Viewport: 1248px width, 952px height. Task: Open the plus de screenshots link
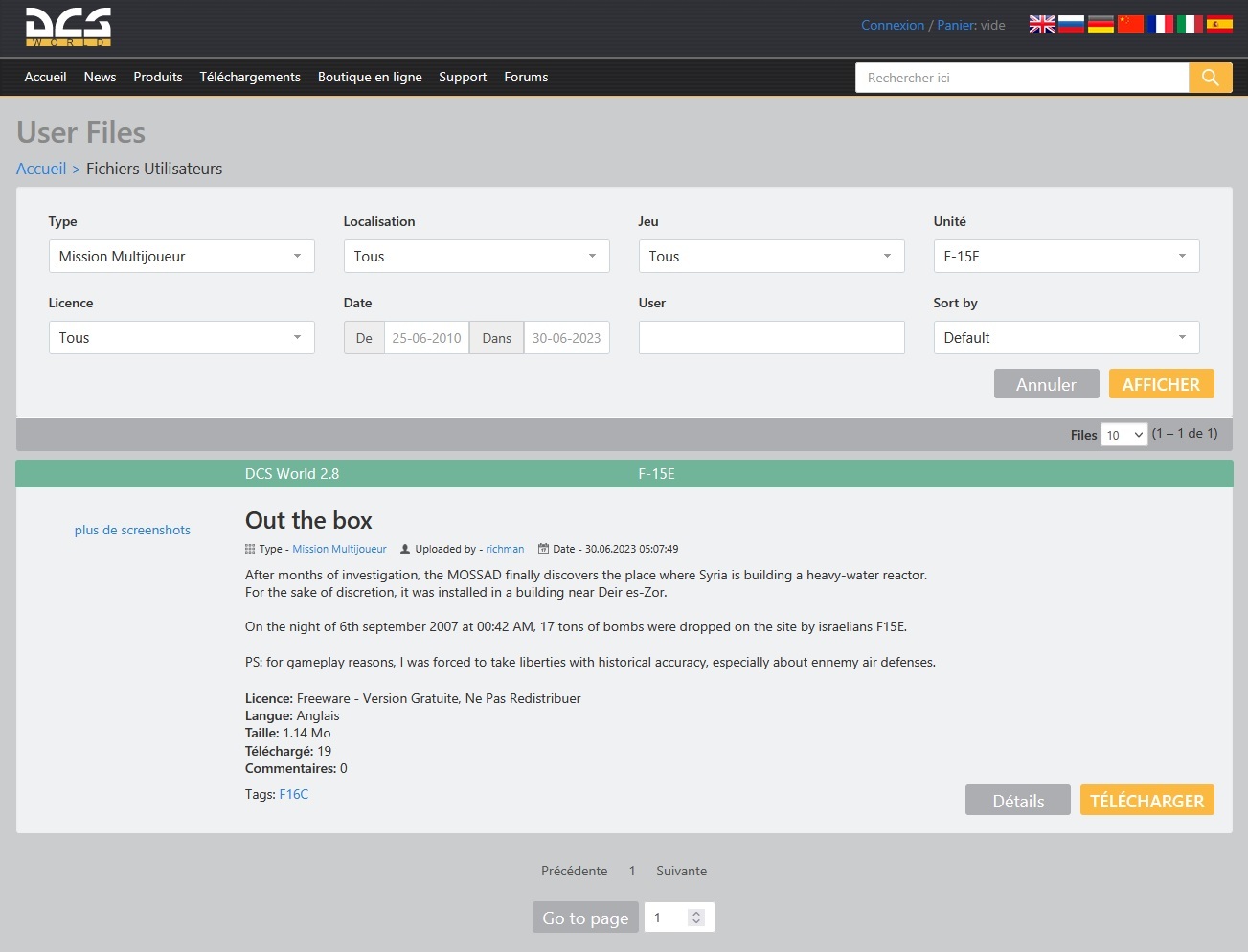pos(132,531)
